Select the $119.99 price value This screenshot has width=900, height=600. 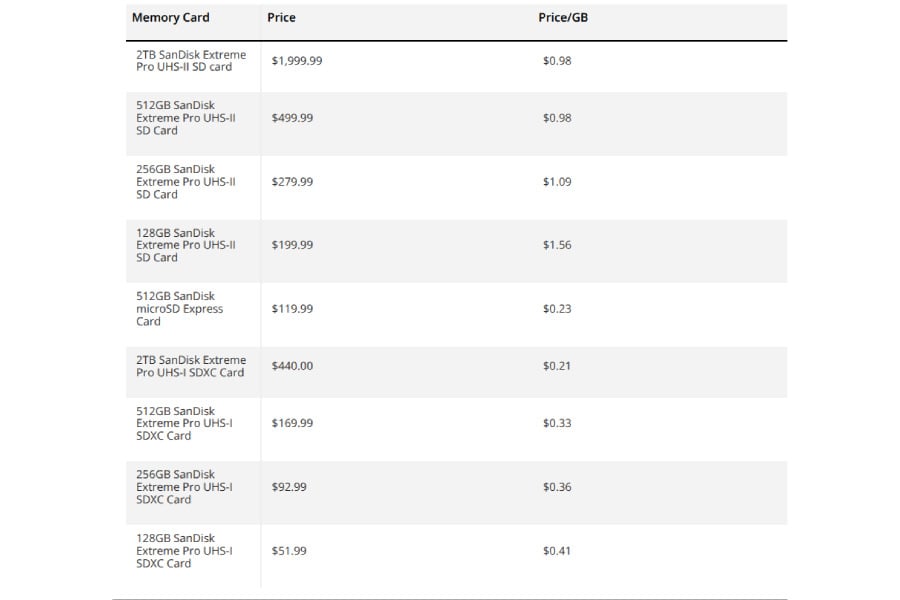(292, 309)
